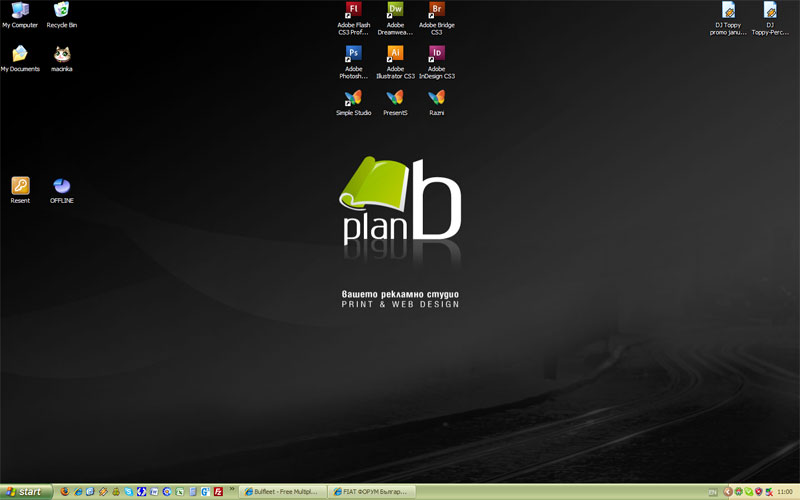Open the Razni desktop shortcut
Screen dimensions: 800x500
tap(437, 98)
